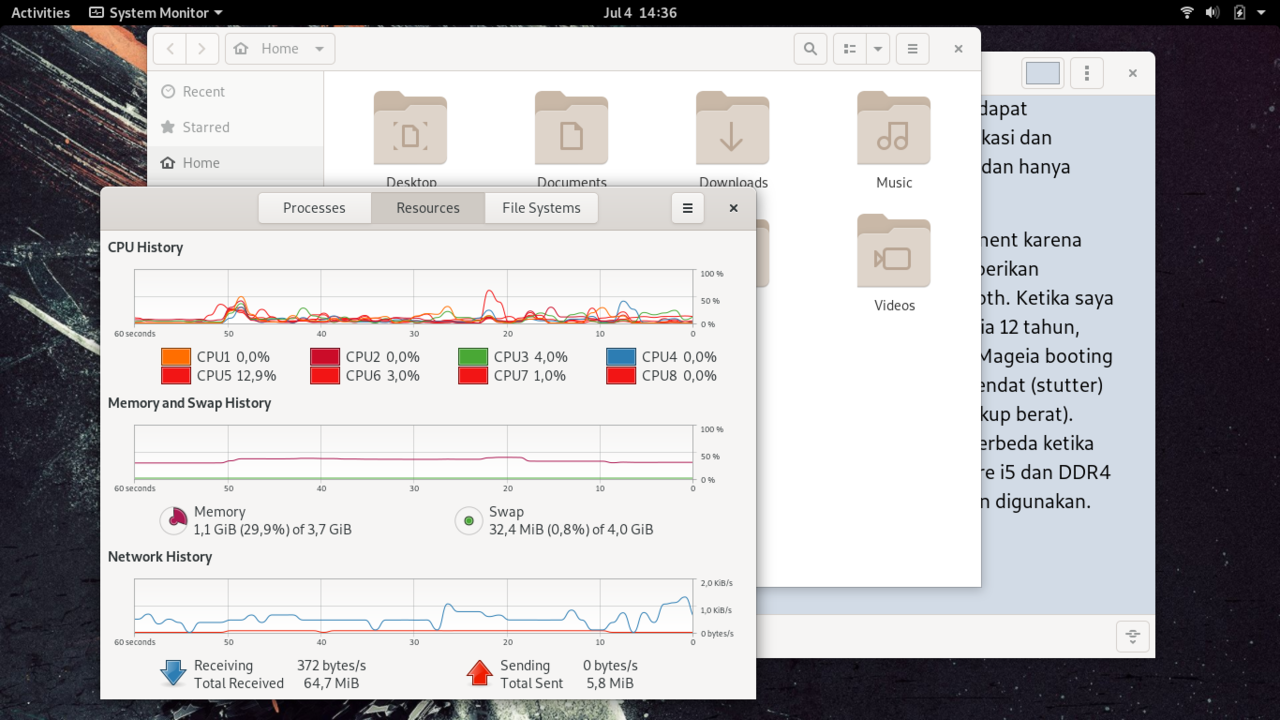
Task: Change CPU3 green color swatch
Action: point(472,357)
